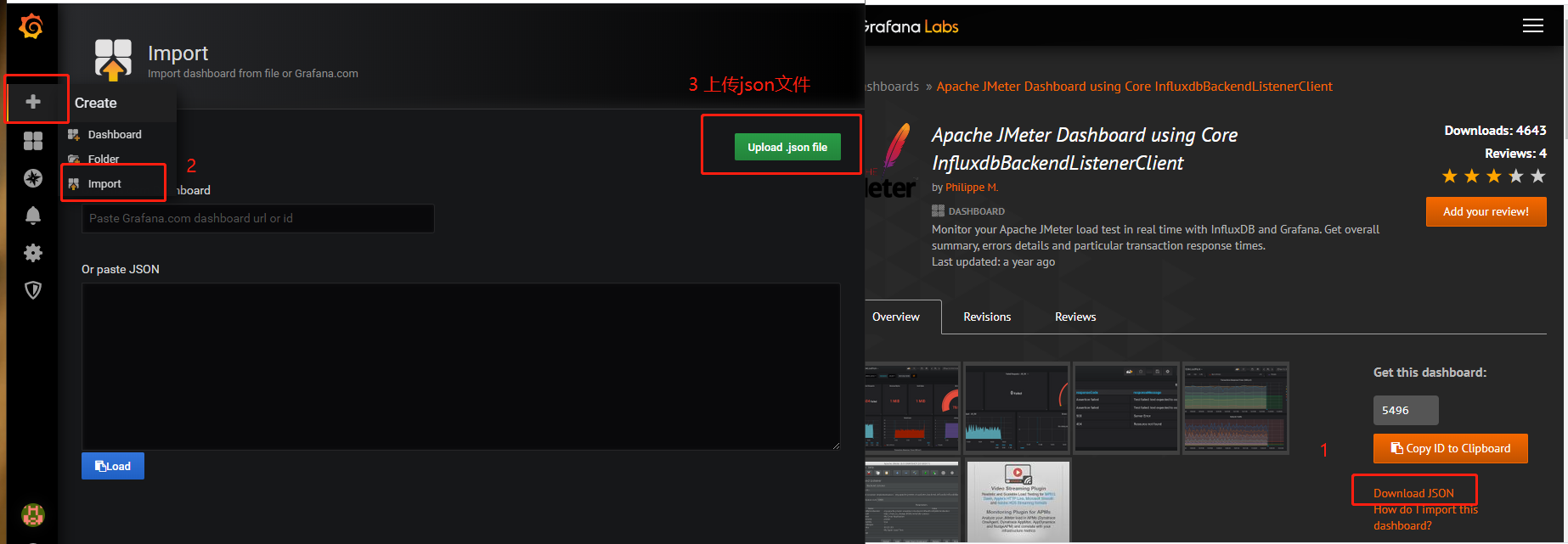Open the Grafana Labs hamburger menu

[1533, 25]
